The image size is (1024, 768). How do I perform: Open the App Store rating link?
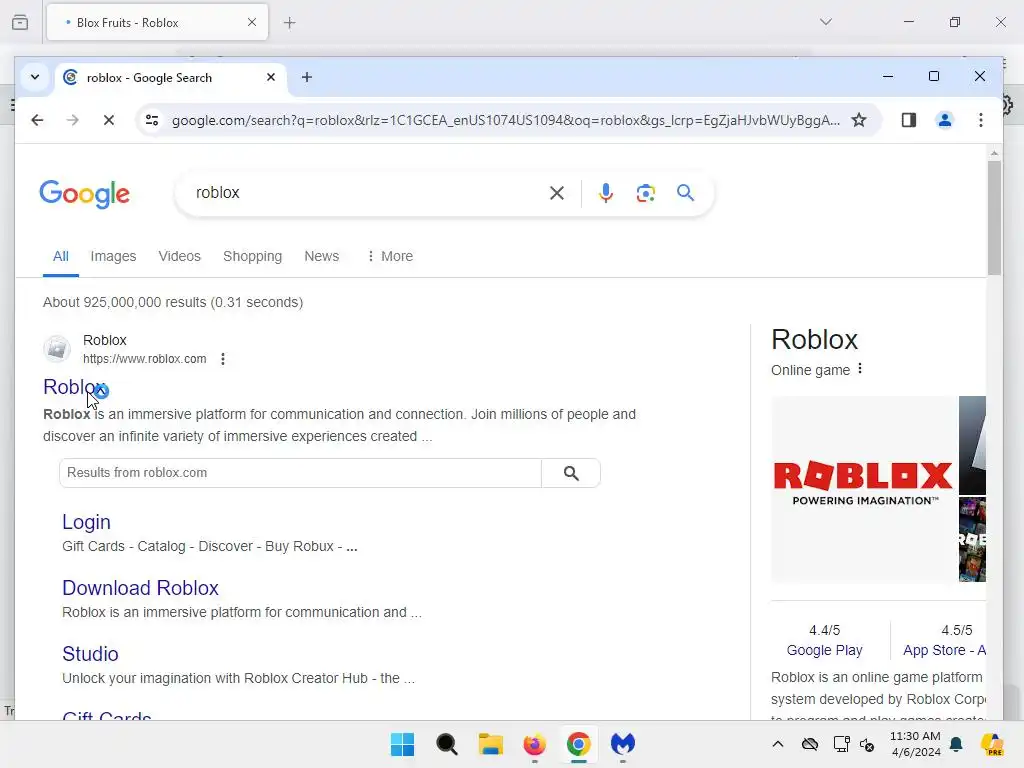click(x=944, y=650)
